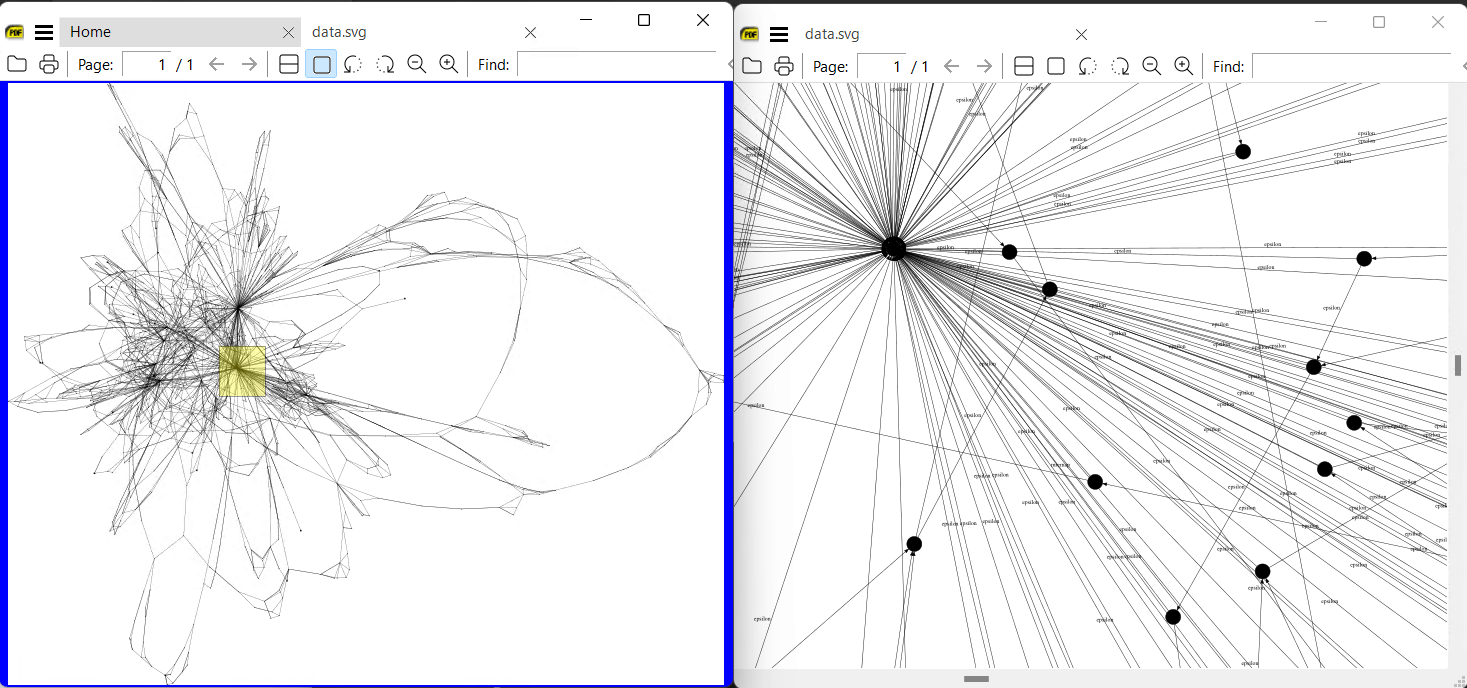Zoom in icon in left window
The height and width of the screenshot is (688, 1467).
tap(449, 64)
